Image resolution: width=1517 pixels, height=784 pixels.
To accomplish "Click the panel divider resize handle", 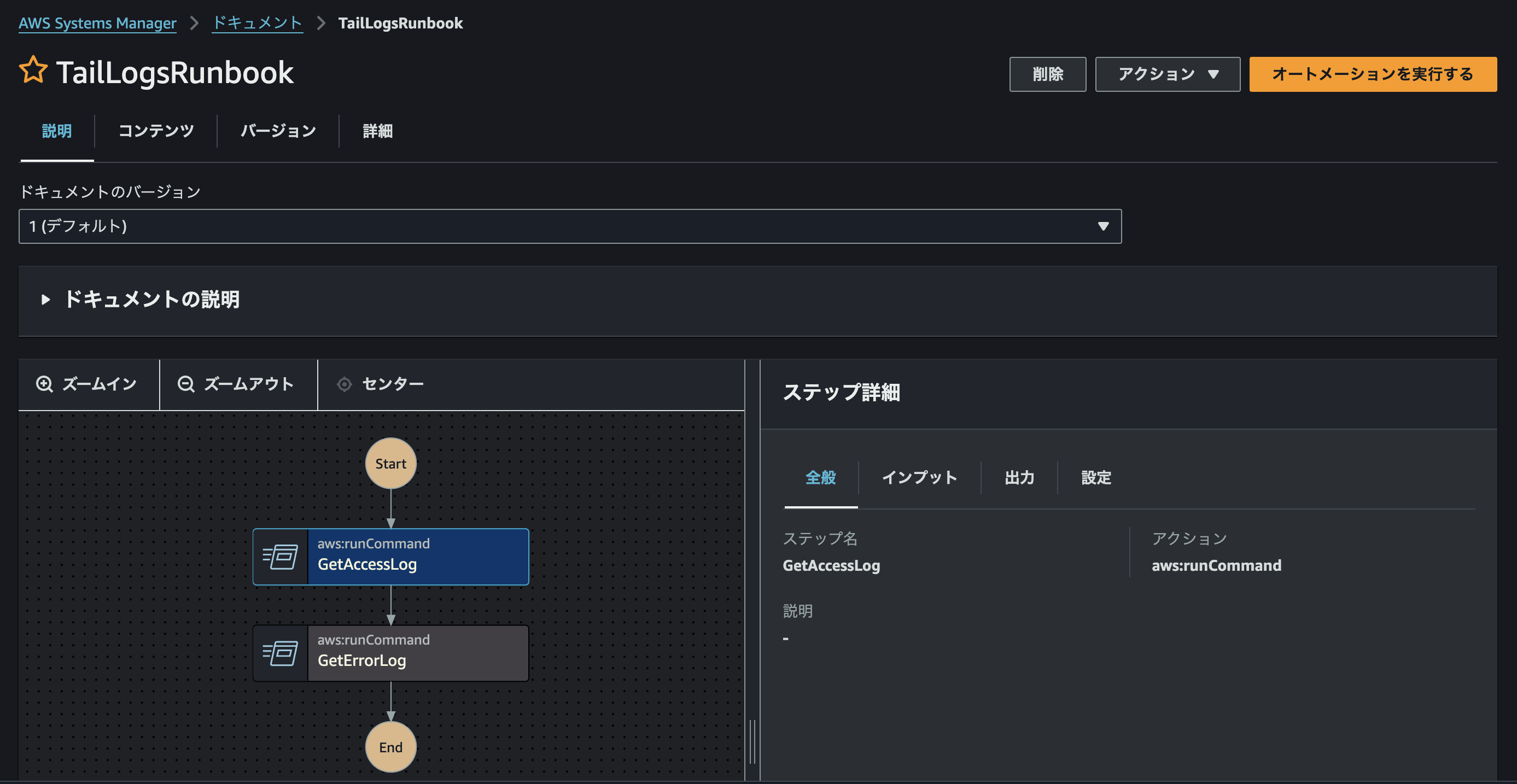I will tap(752, 741).
